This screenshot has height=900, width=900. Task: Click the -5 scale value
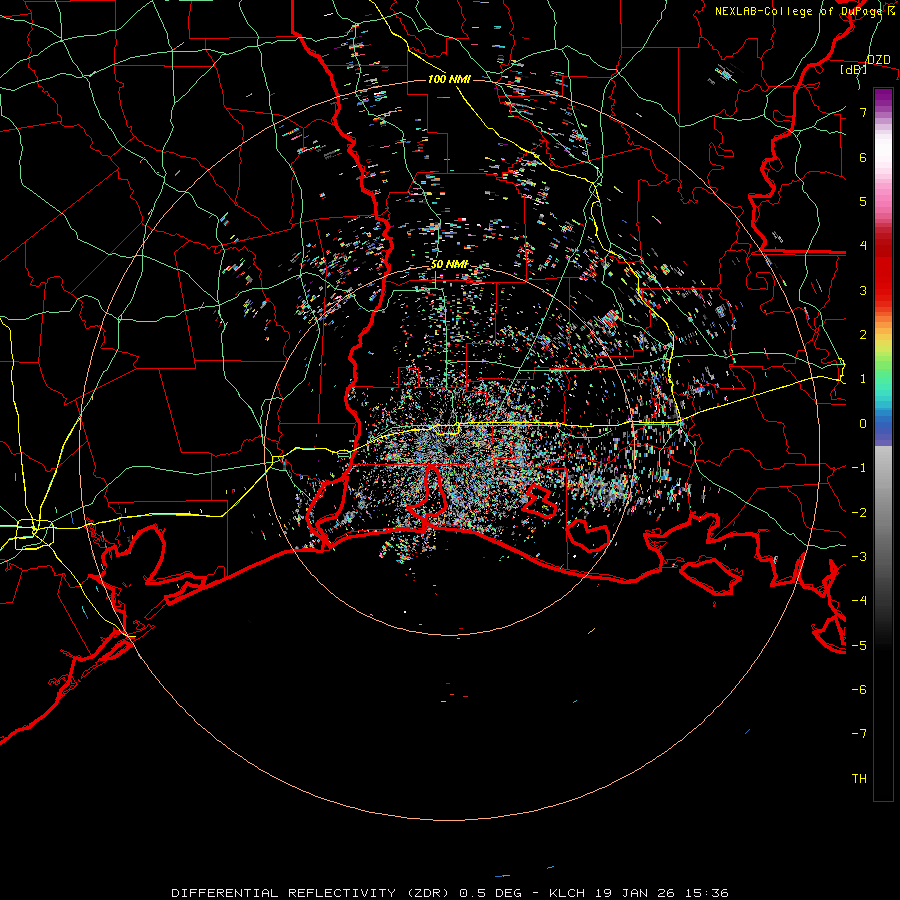859,646
